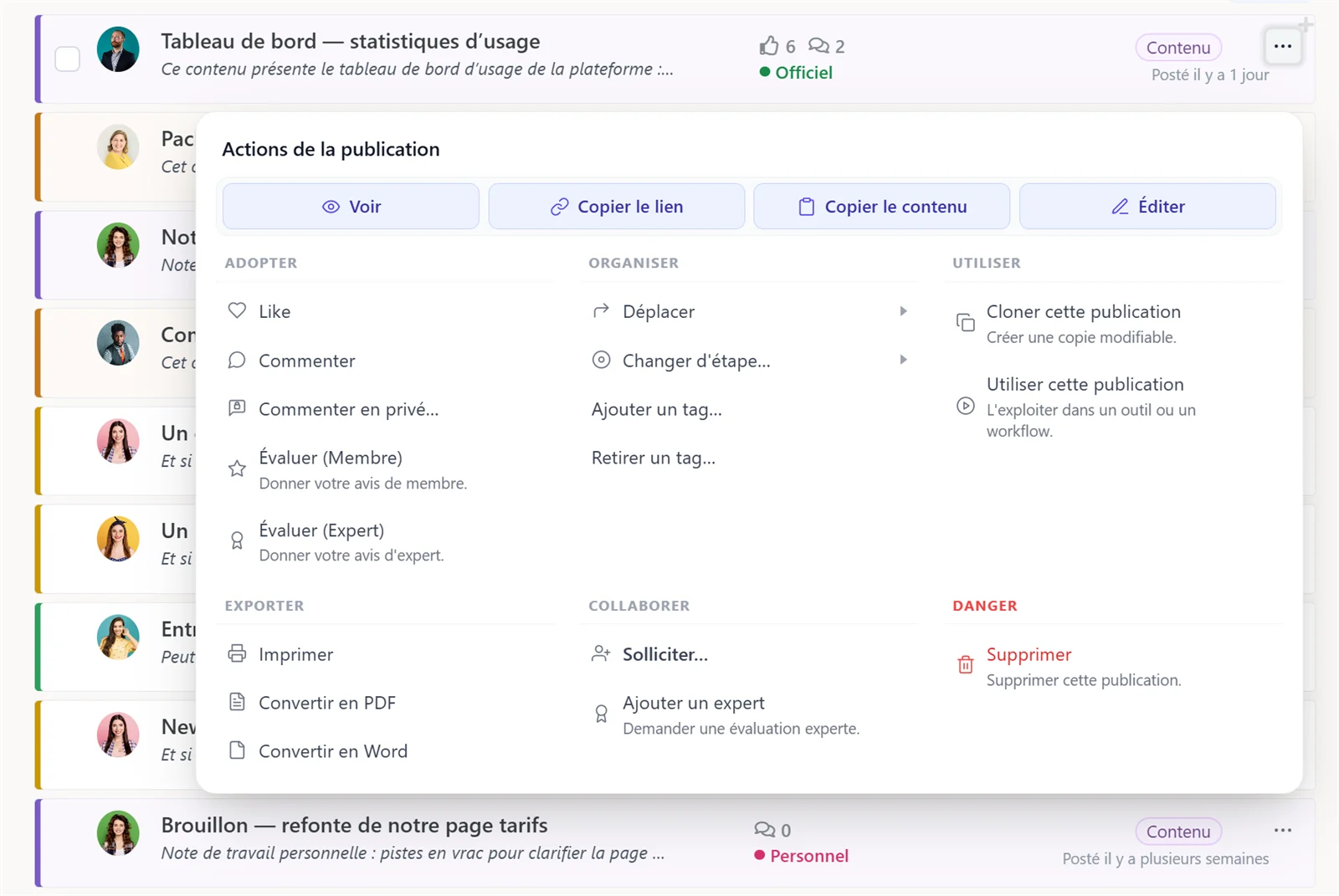1339x896 pixels.
Task: Click Copier le contenu button
Action: 881,206
